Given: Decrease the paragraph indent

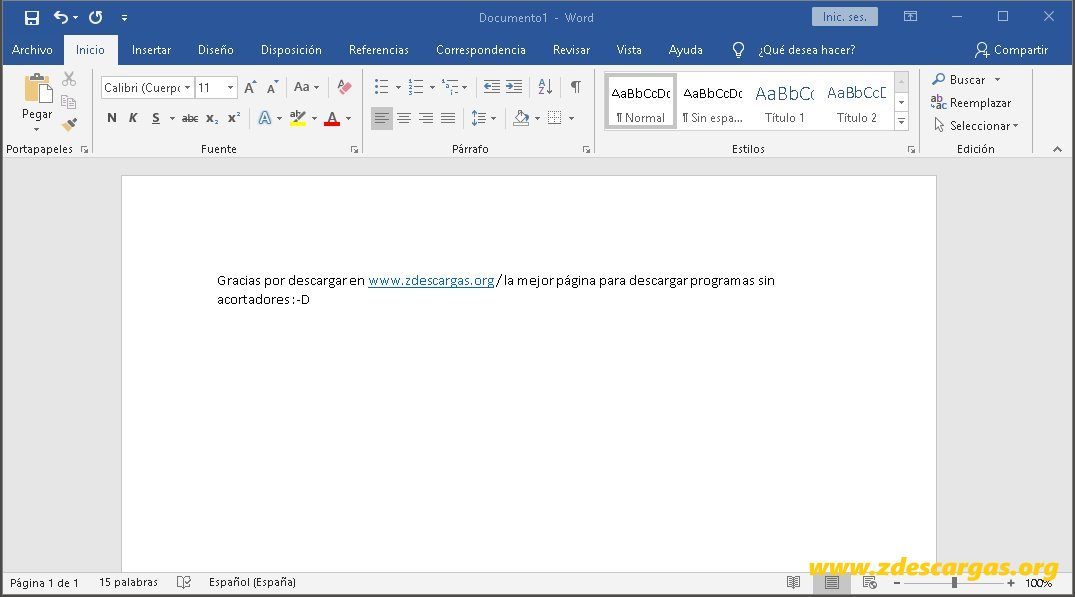Looking at the screenshot, I should pos(492,86).
